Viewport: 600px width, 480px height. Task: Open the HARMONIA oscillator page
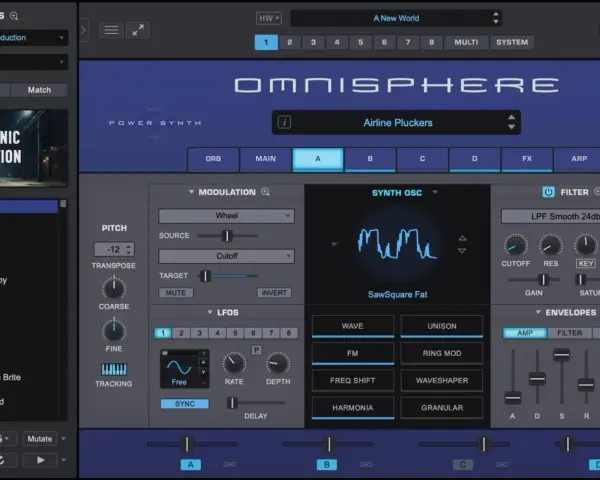[353, 408]
